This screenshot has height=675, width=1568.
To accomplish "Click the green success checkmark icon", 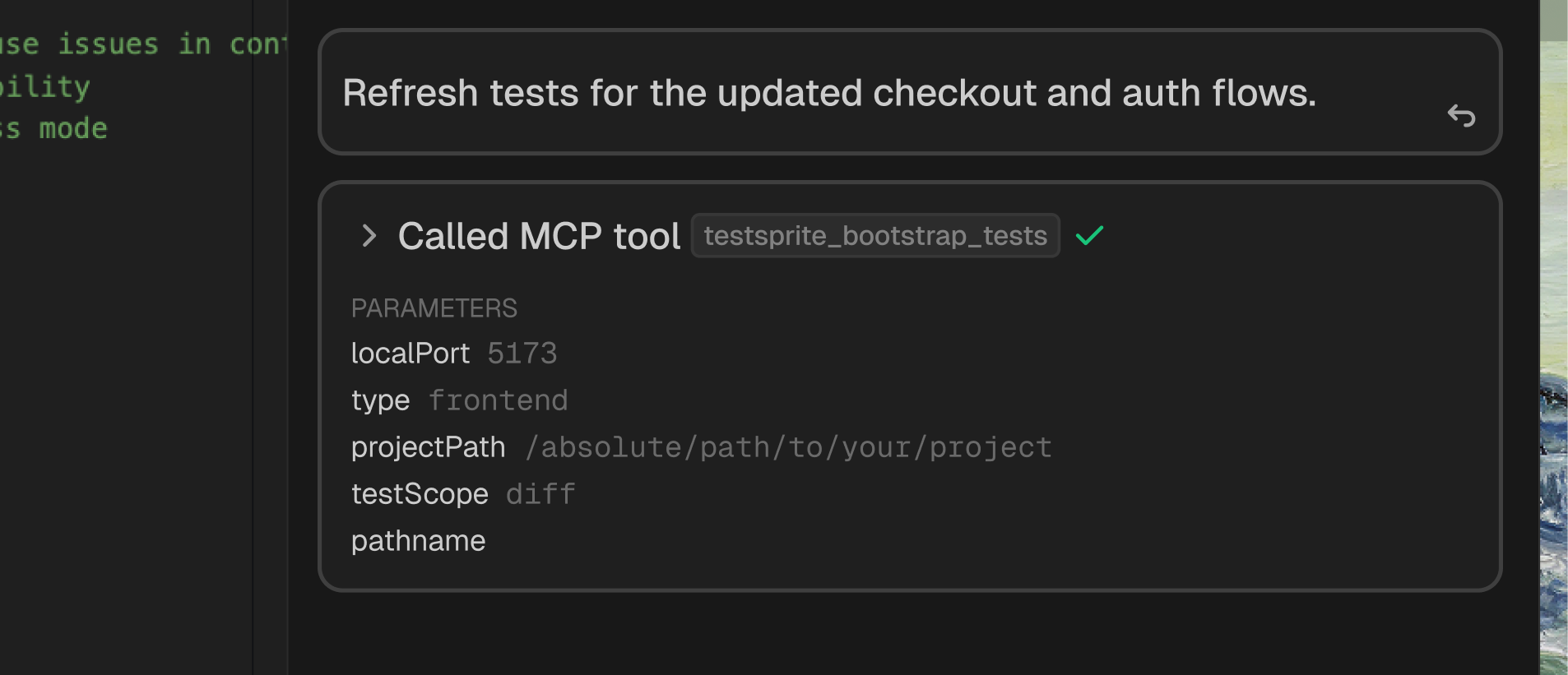I will tap(1089, 236).
